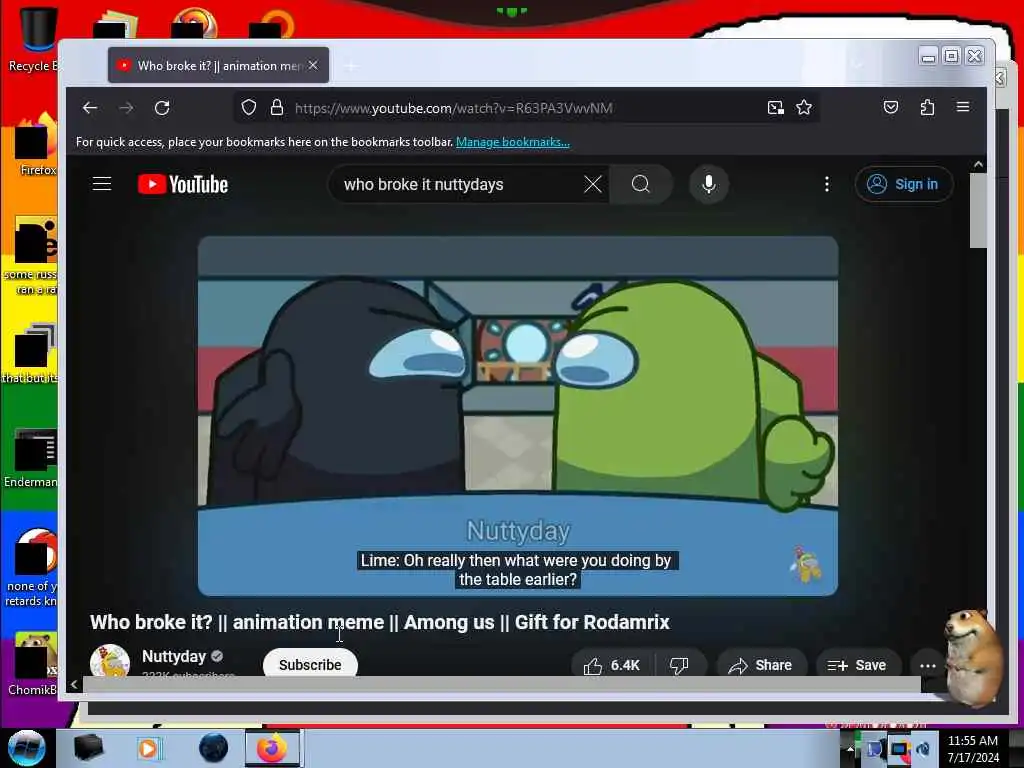Click the YouTube search magnifier button
This screenshot has height=768, width=1024.
point(641,185)
